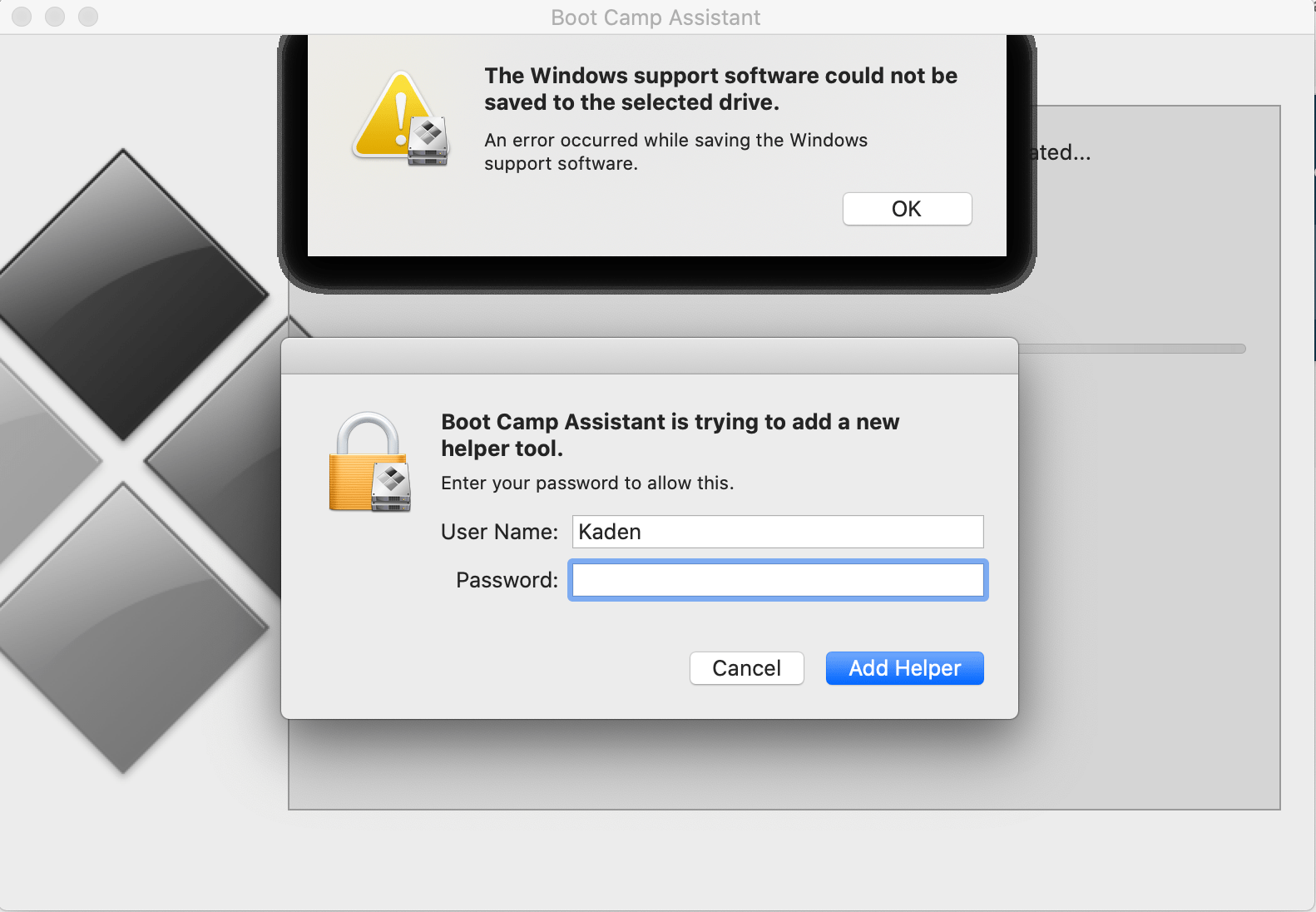Click the window close button
This screenshot has width=1316, height=912.
pos(22,17)
